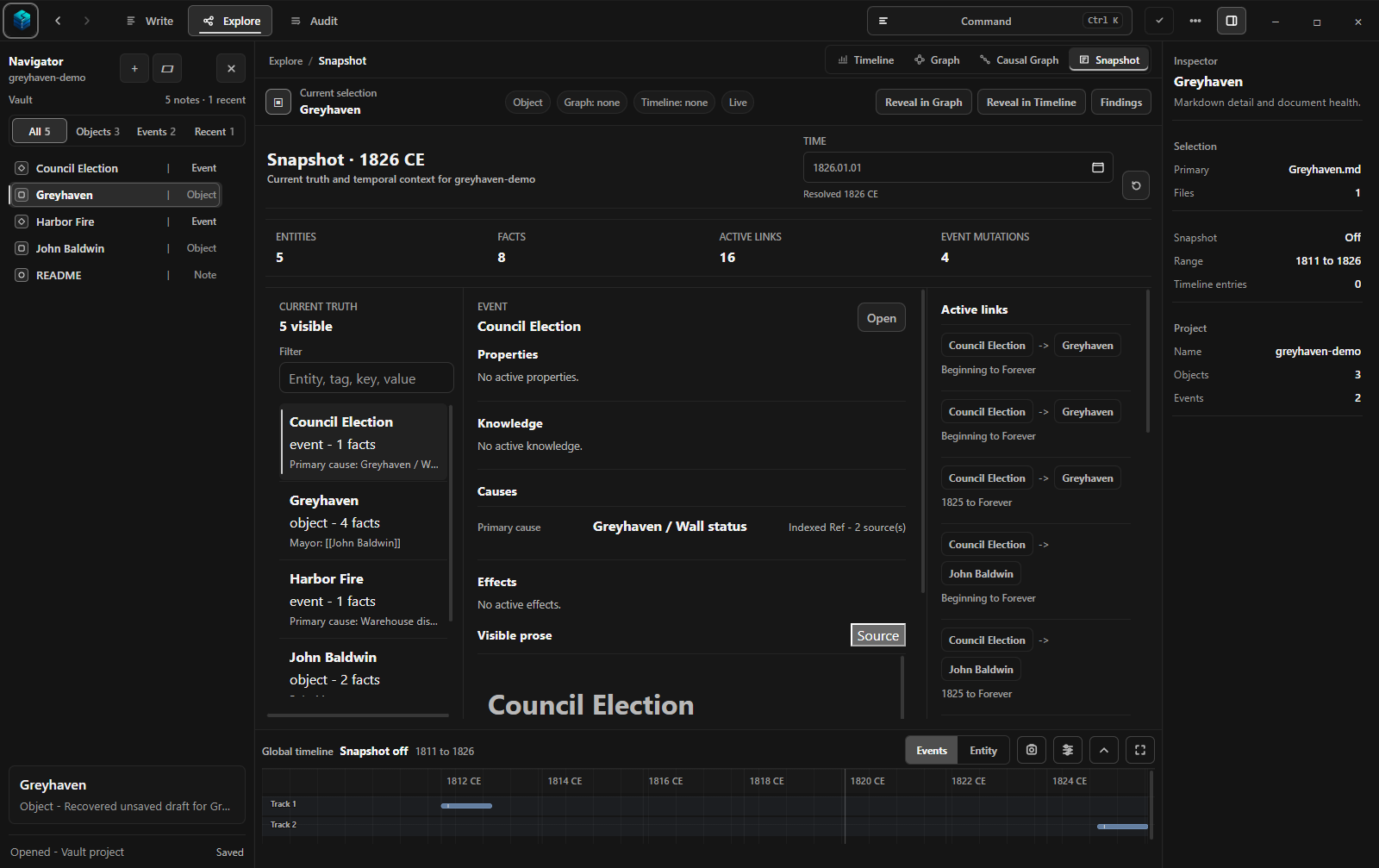
Task: Switch to the Graph view tab
Action: coord(937,59)
